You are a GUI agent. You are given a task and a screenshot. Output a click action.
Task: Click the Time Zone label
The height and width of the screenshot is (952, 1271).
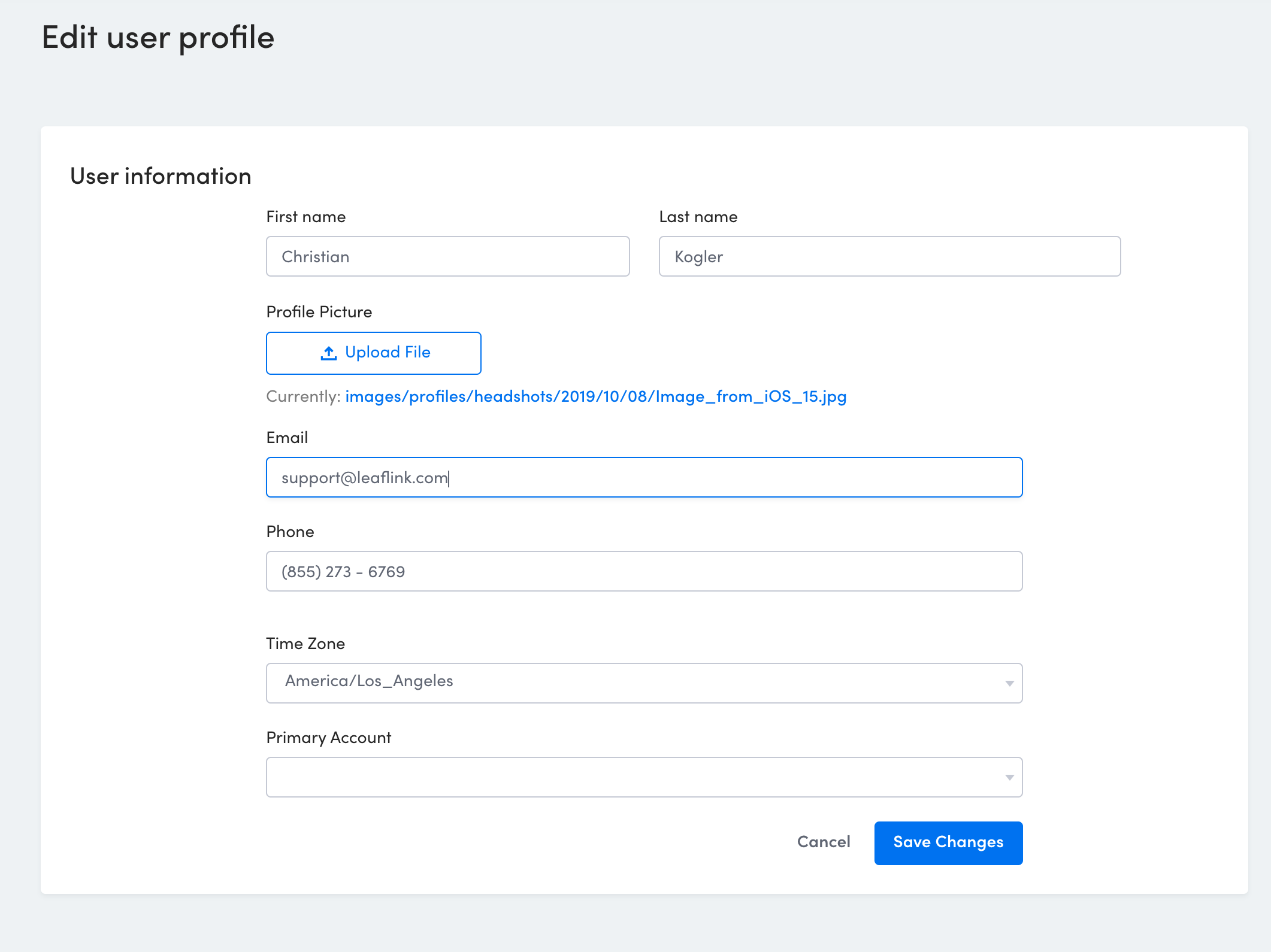(305, 644)
